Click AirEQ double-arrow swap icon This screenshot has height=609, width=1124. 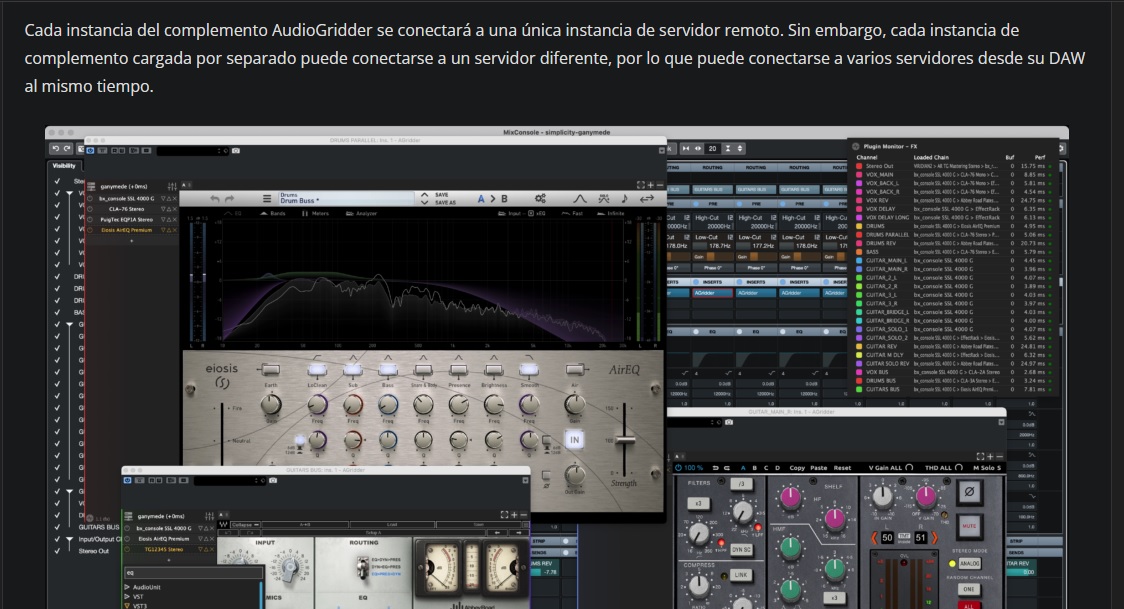coord(647,198)
